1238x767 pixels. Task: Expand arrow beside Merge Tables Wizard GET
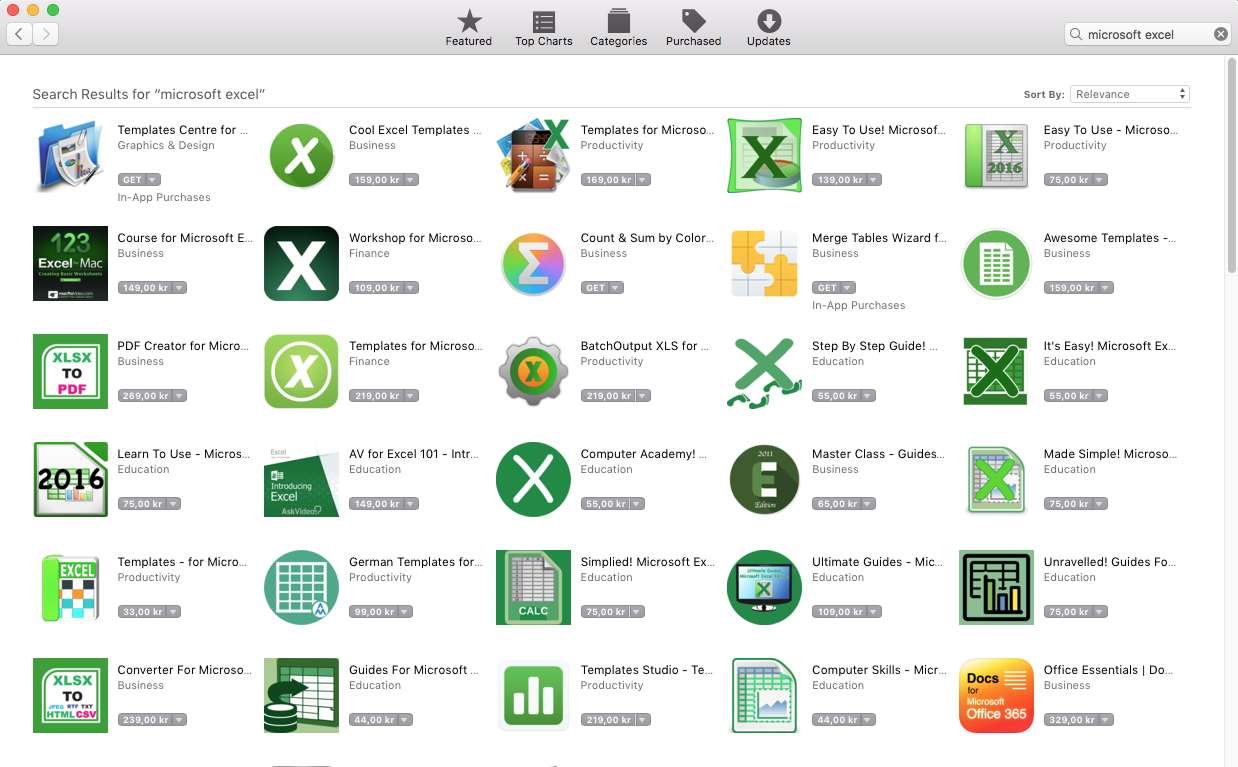pyautogui.click(x=848, y=288)
